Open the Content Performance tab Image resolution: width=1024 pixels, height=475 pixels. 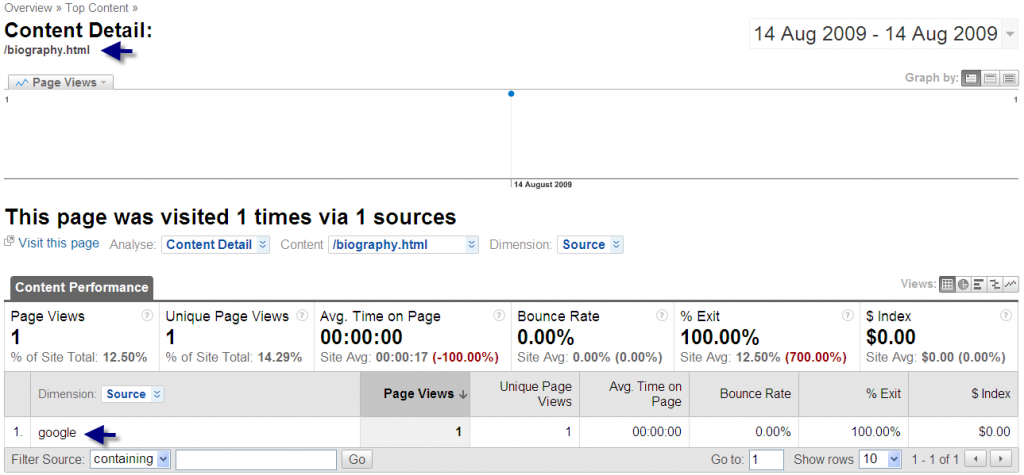pos(81,287)
